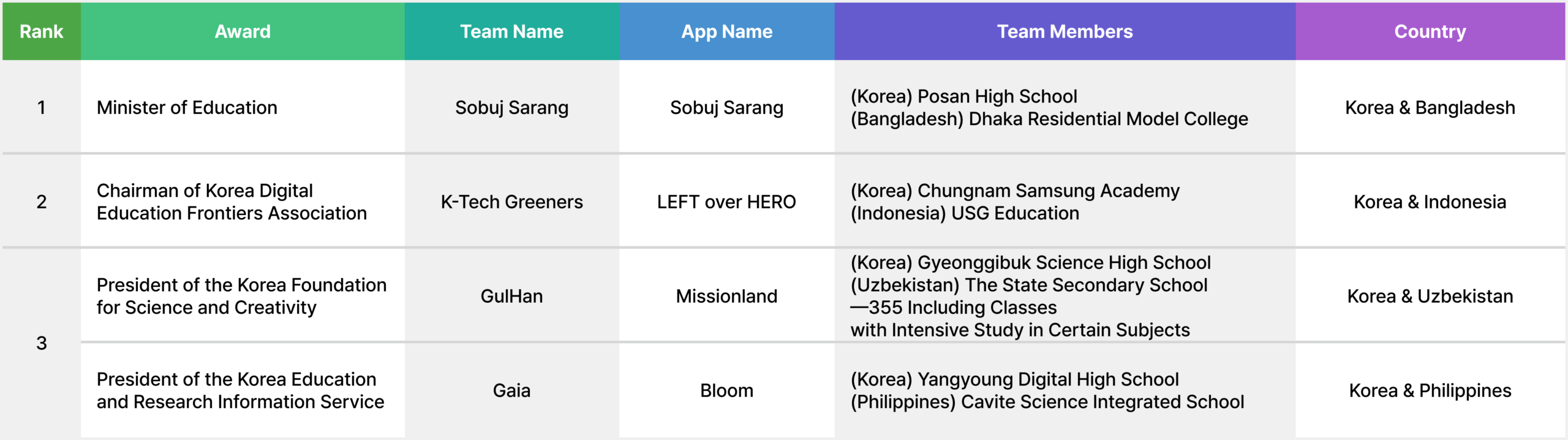Select the Gaia team name cell

pyautogui.click(x=512, y=390)
